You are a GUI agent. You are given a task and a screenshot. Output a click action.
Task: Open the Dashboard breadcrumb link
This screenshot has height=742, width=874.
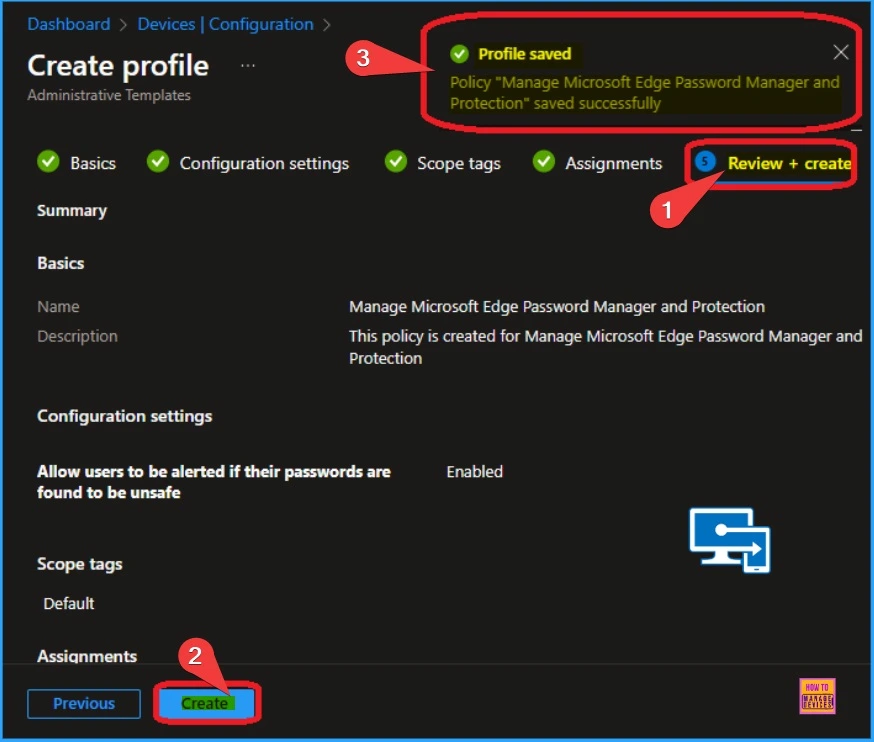point(69,24)
